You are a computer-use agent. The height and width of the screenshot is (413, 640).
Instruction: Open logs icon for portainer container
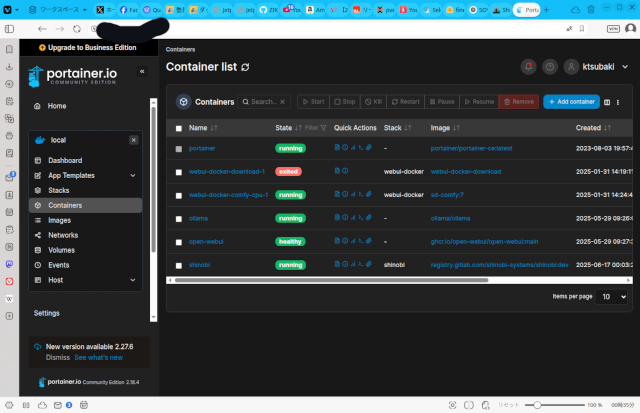point(337,147)
